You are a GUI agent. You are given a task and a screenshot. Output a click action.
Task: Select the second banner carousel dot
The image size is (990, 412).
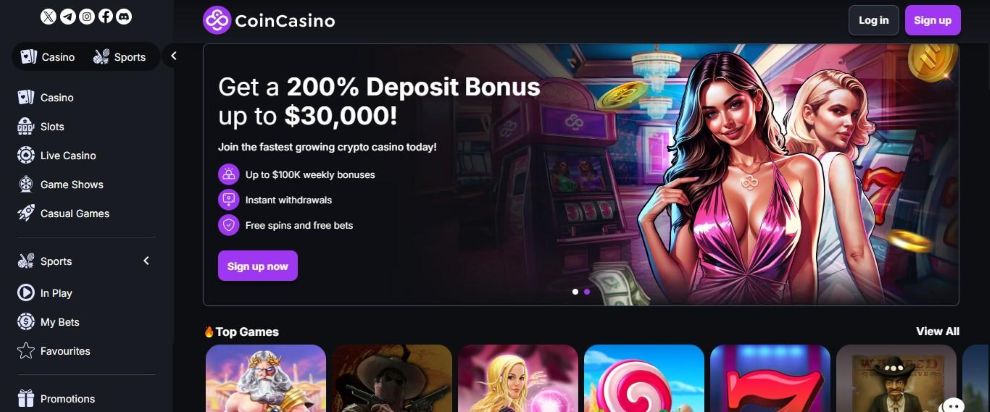[x=587, y=291]
